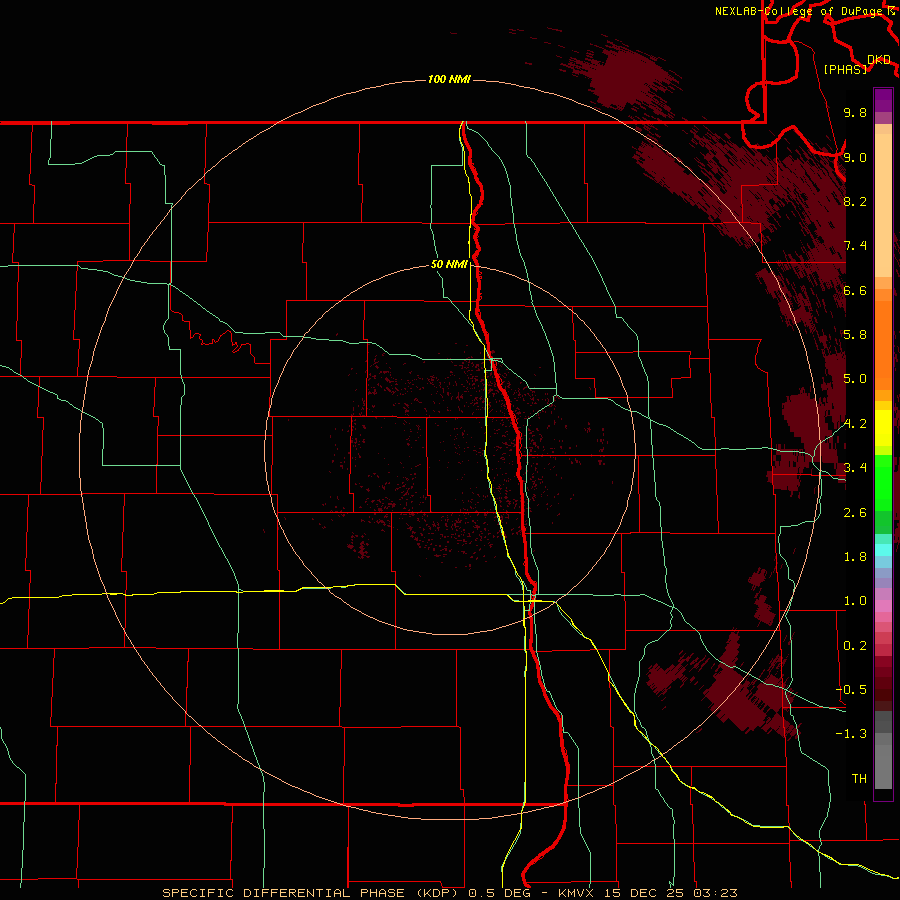Viewport: 900px width, 900px height.
Task: Click the 4.2 scale value
Action: 855,424
